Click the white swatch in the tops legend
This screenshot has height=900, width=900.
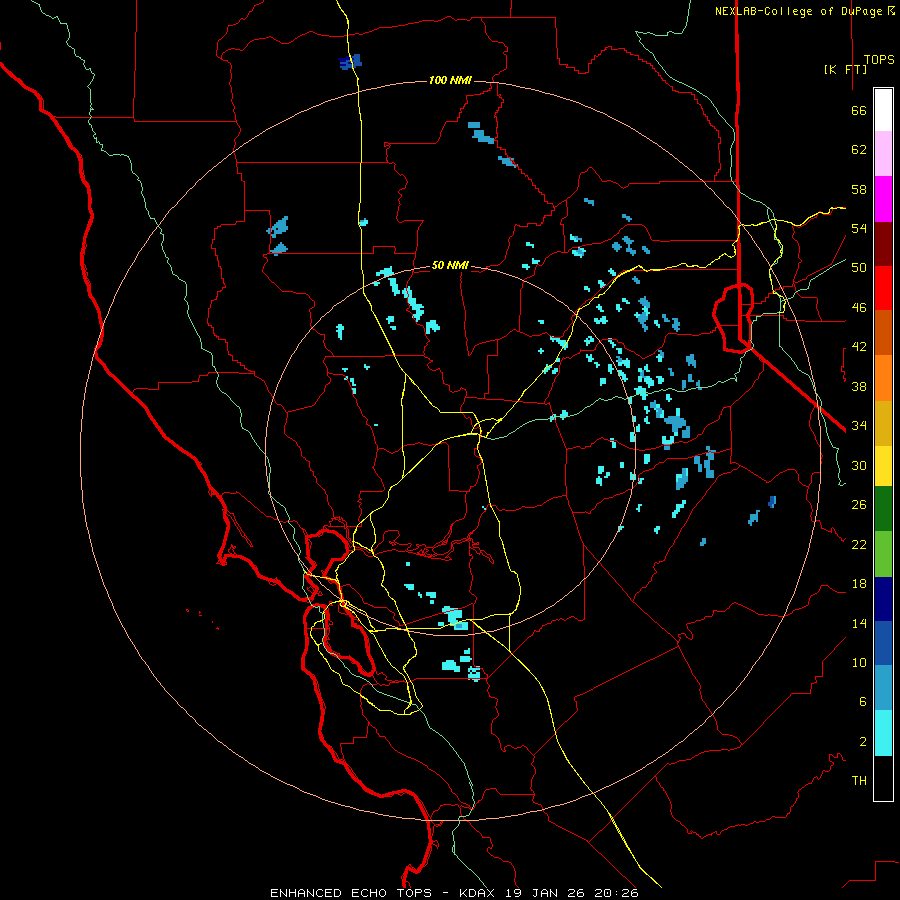(883, 110)
